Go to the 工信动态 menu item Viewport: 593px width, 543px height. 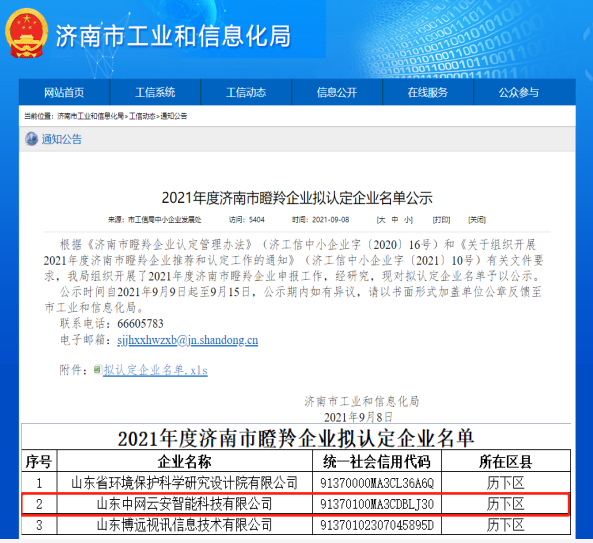(x=246, y=92)
